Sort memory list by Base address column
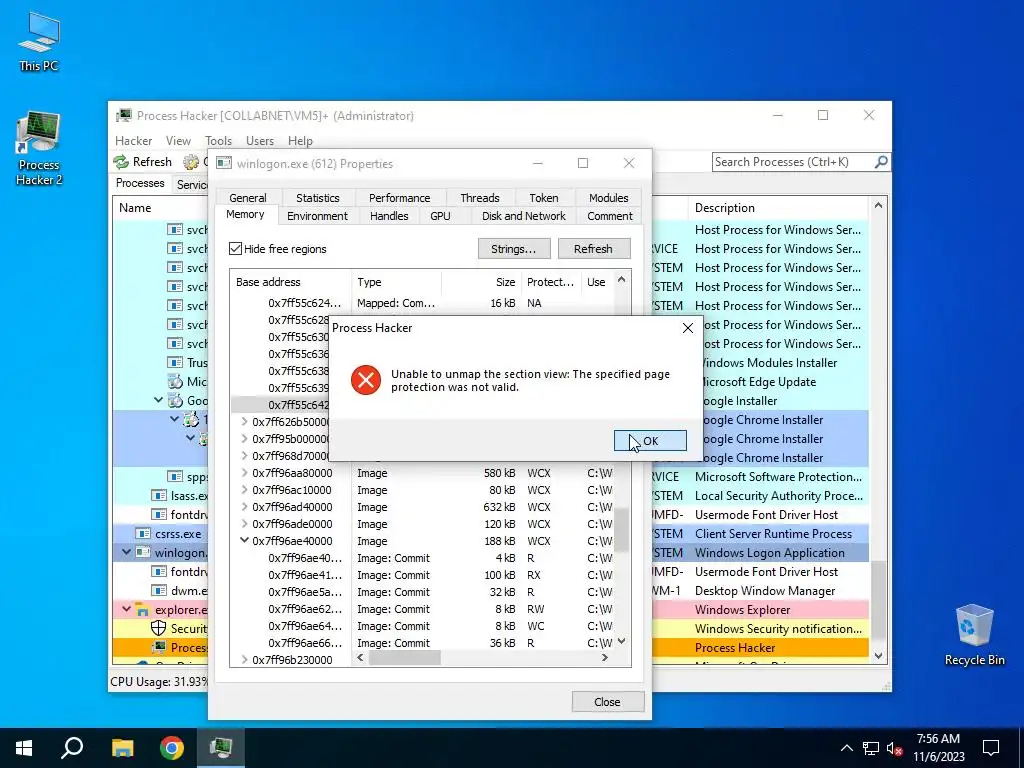 coord(291,282)
